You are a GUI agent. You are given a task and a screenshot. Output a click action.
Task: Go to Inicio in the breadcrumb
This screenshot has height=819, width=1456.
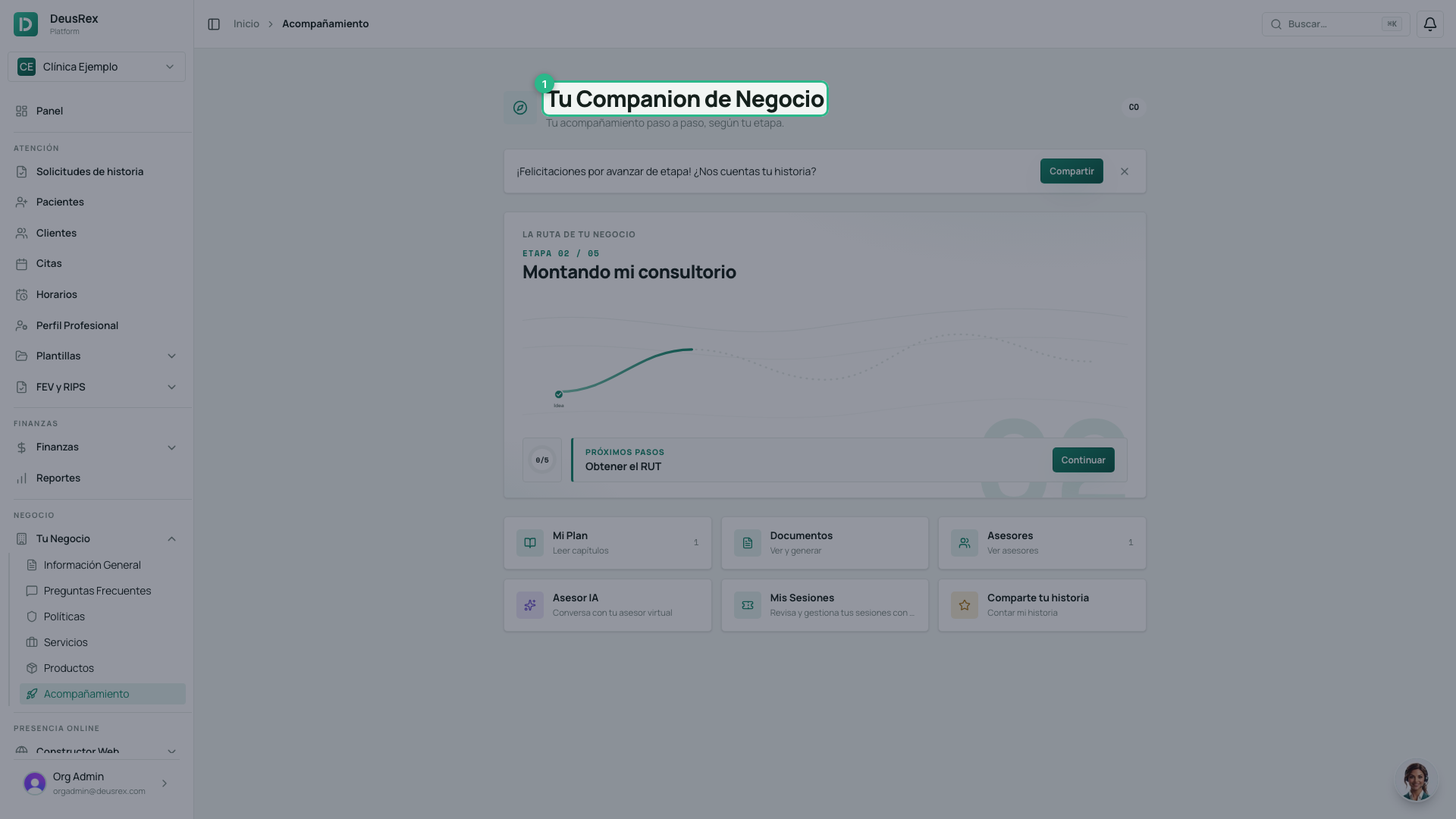[246, 24]
